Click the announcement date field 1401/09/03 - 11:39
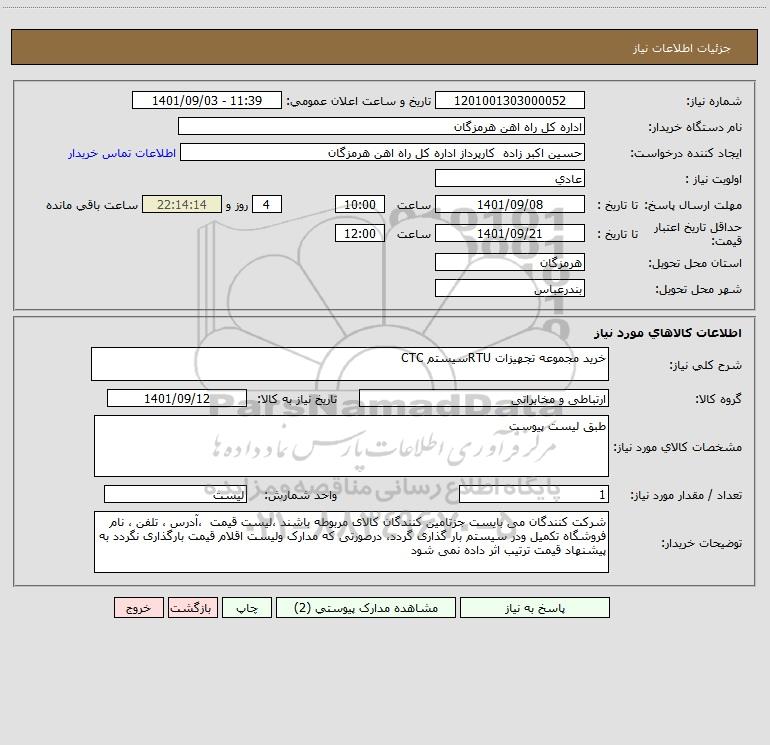Viewport: 770px width, 745px height. click(x=207, y=100)
